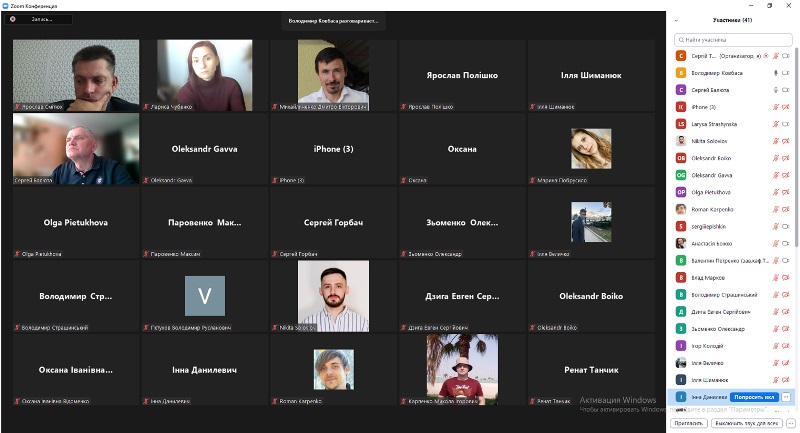Click the muted mic icon in Ігор Колодій row
The height and width of the screenshot is (433, 800).
click(x=776, y=346)
